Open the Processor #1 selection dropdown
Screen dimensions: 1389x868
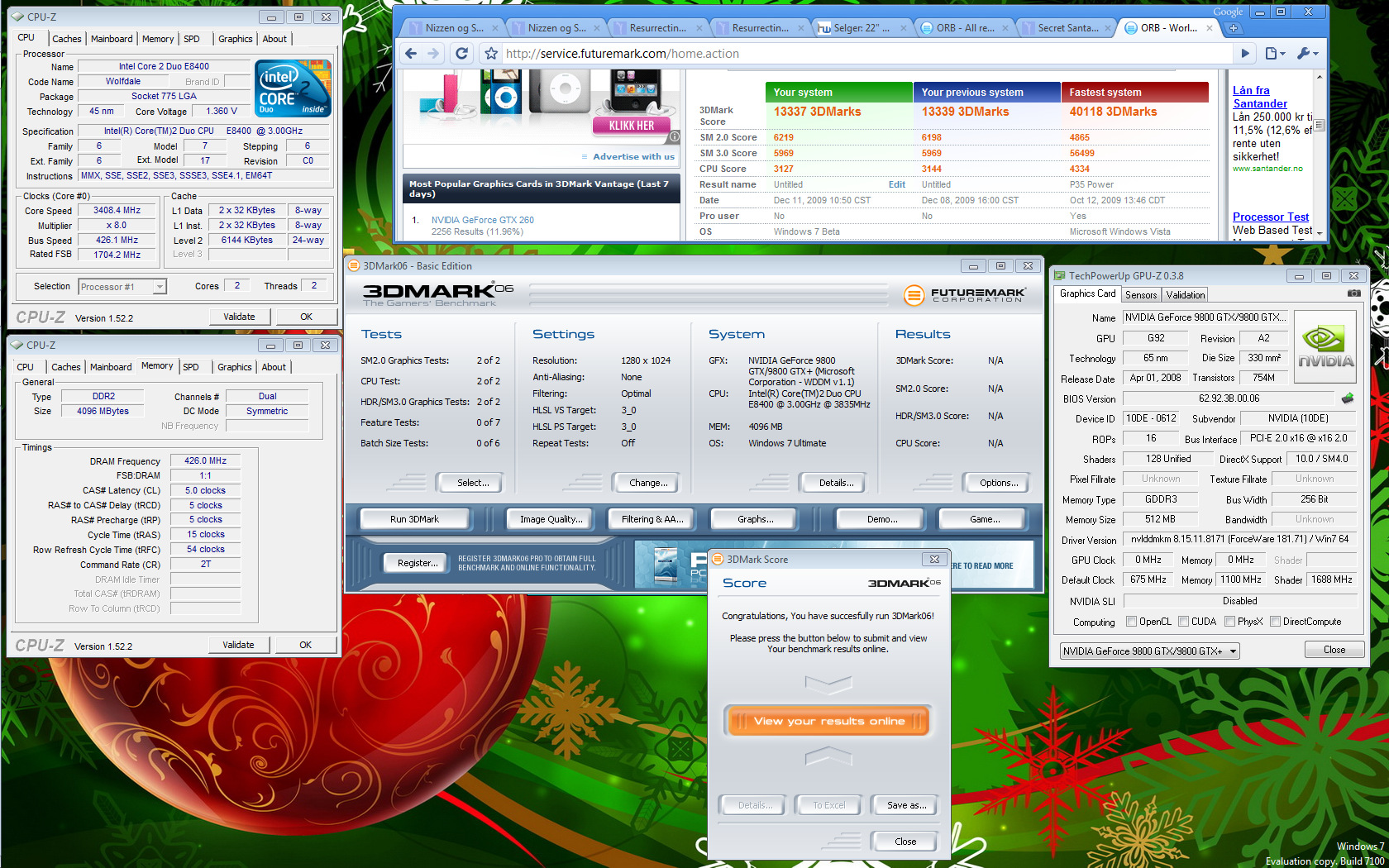tap(160, 287)
